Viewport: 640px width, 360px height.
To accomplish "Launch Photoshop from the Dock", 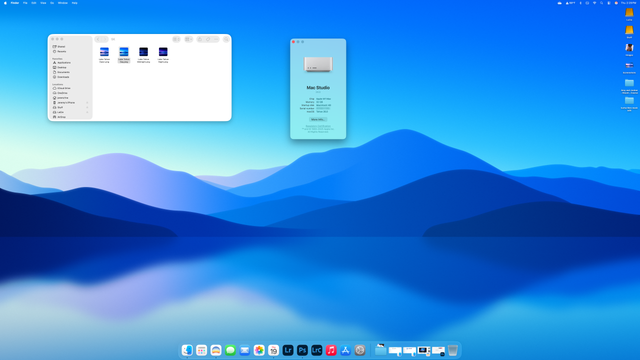I will pos(302,350).
